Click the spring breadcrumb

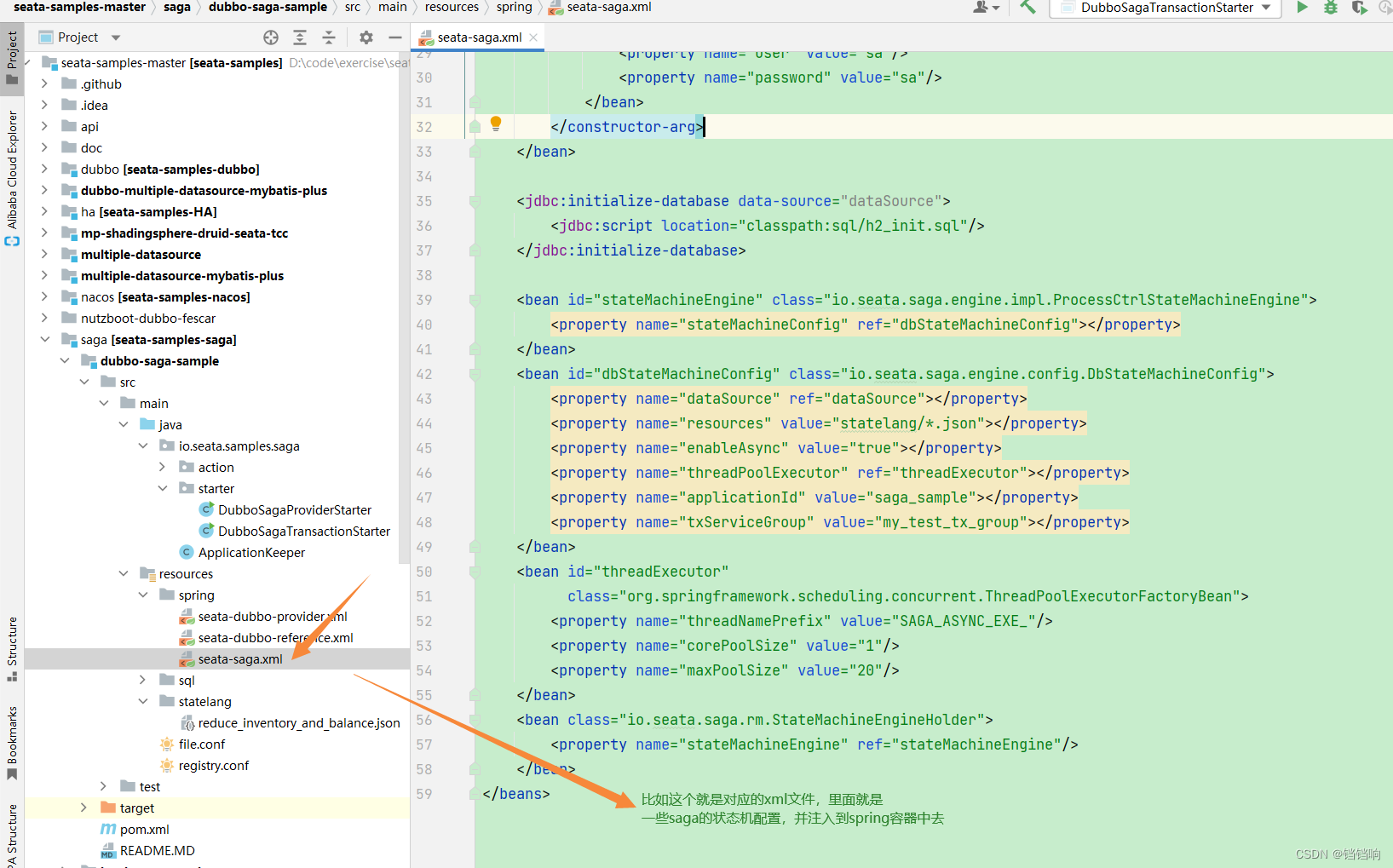click(x=515, y=7)
